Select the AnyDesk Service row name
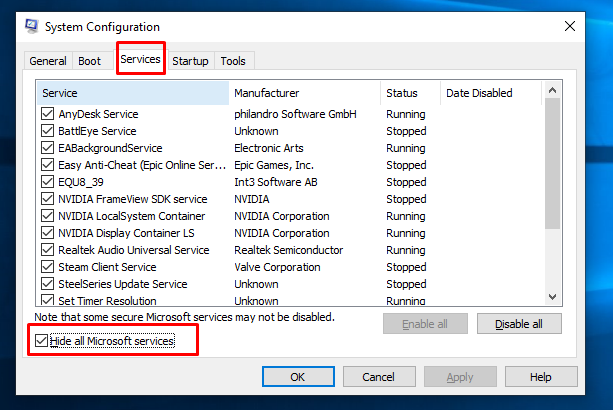The height and width of the screenshot is (410, 613). point(98,114)
